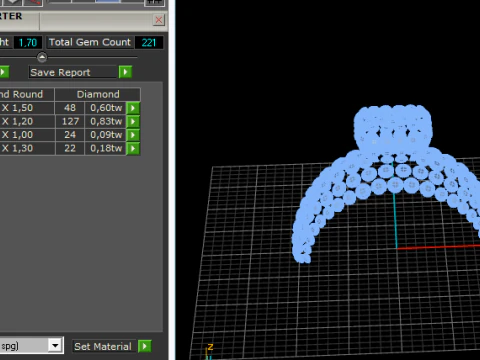Click the gem count cell 22

[x=70, y=148]
